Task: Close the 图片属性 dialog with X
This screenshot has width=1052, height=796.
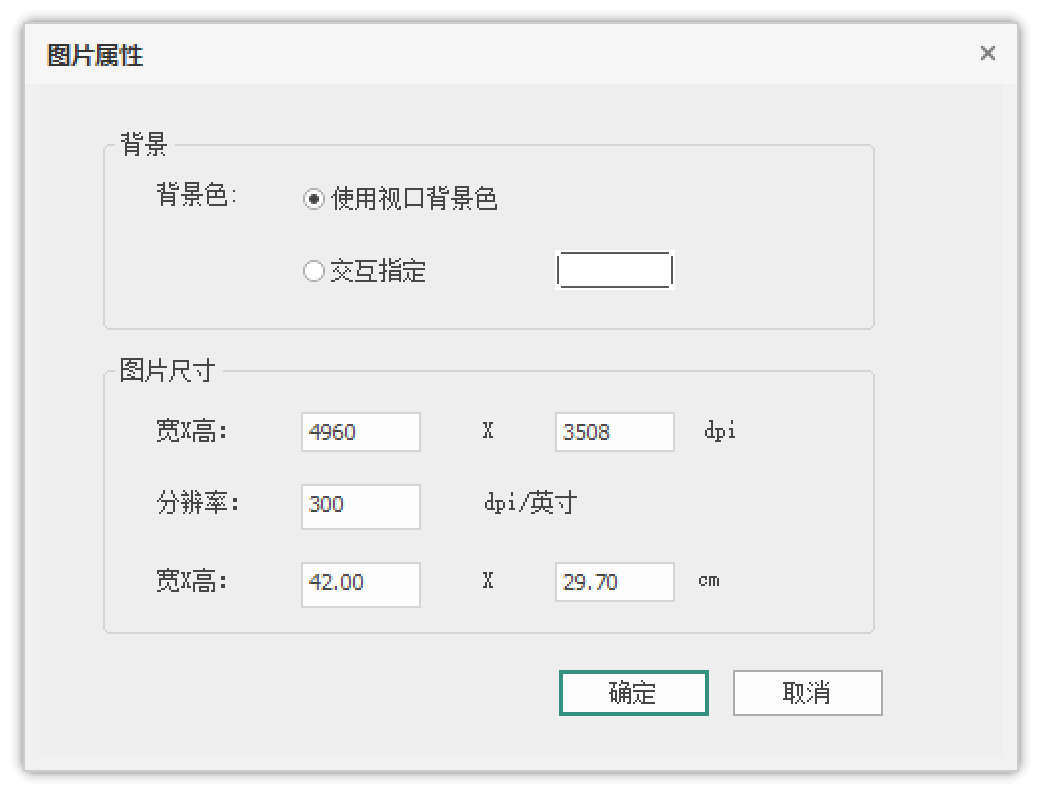Action: click(987, 54)
